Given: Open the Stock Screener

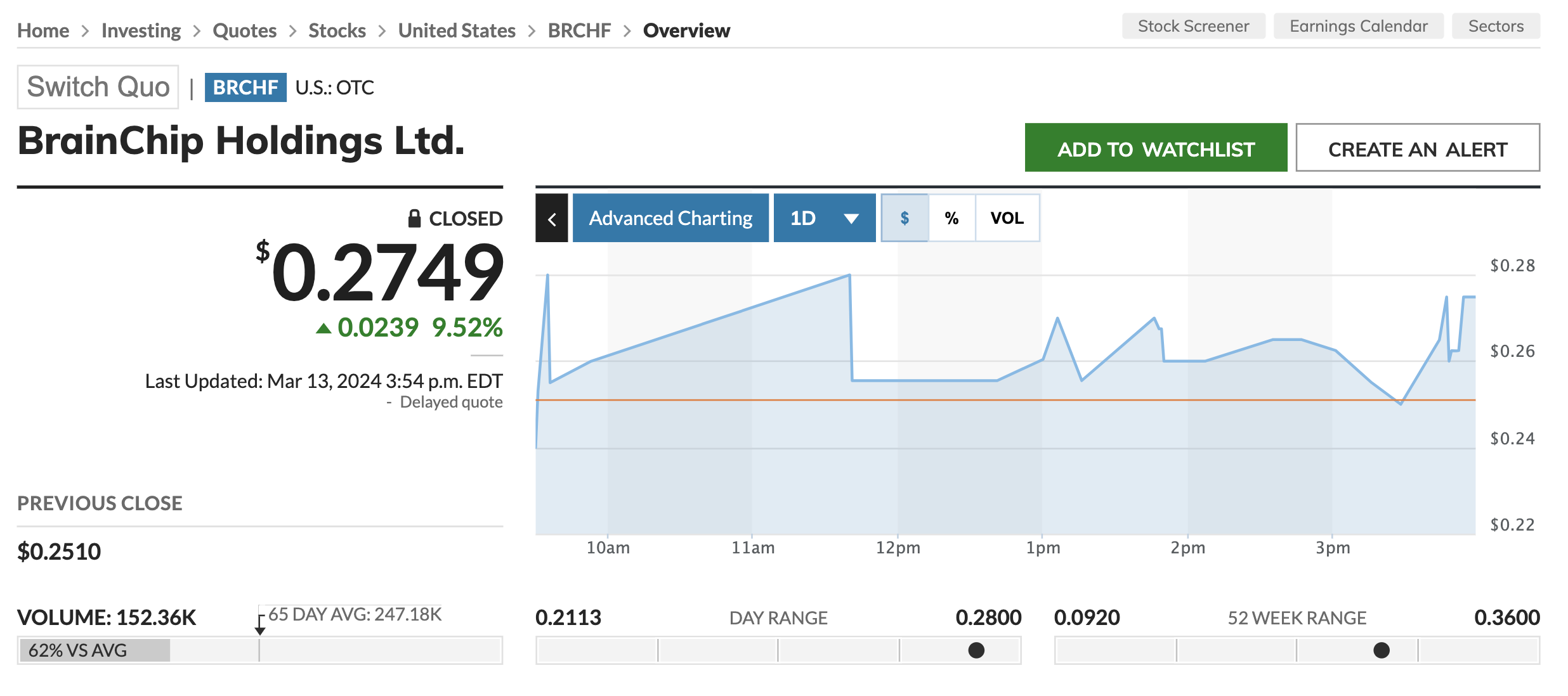Looking at the screenshot, I should pos(1193,26).
